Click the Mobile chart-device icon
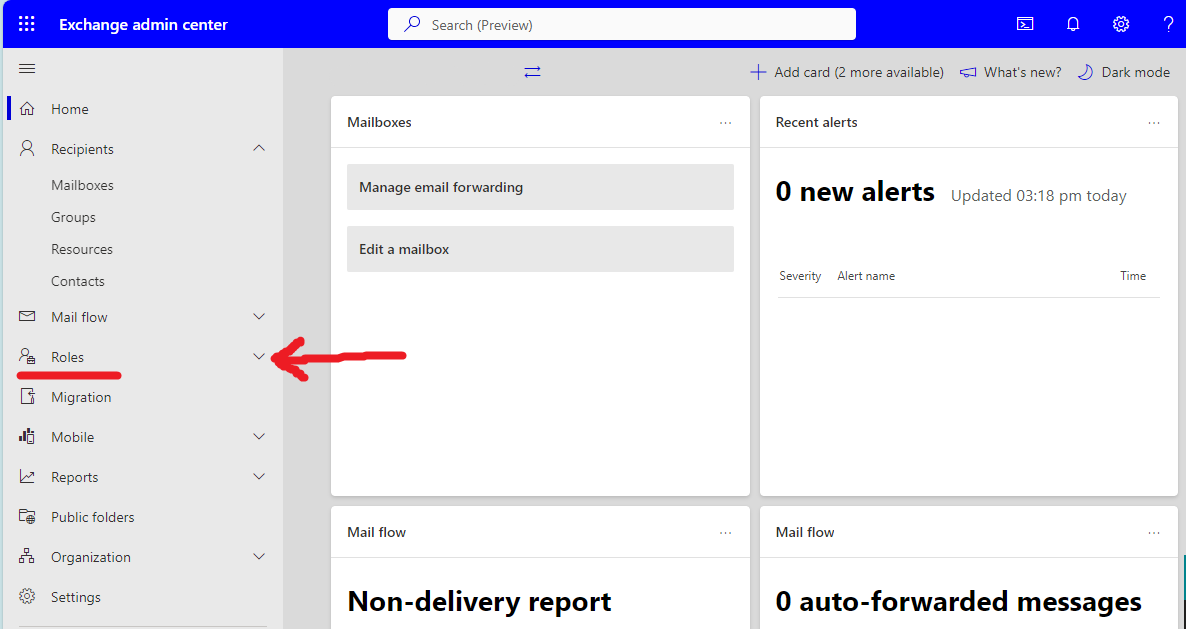This screenshot has height=629, width=1186. [x=27, y=436]
